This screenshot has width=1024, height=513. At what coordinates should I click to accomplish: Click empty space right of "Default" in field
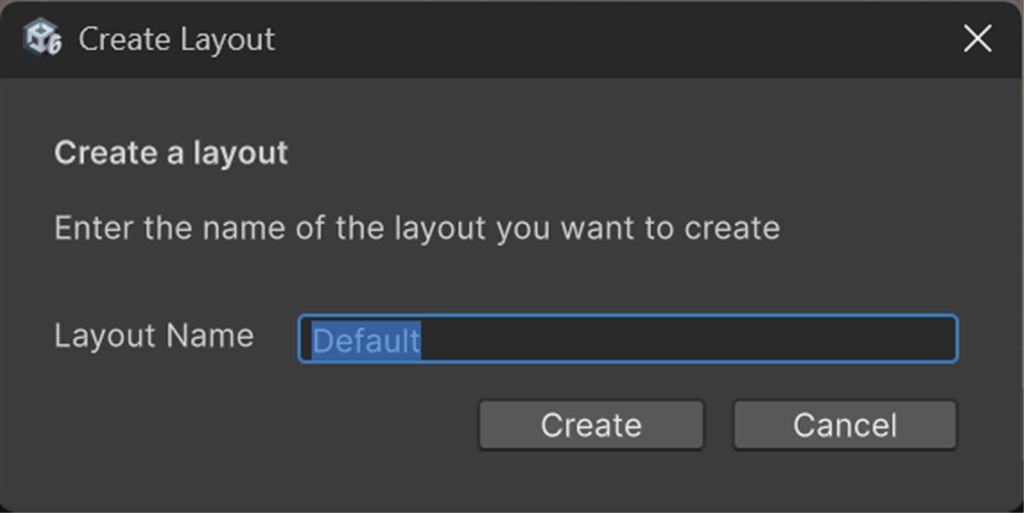(690, 339)
